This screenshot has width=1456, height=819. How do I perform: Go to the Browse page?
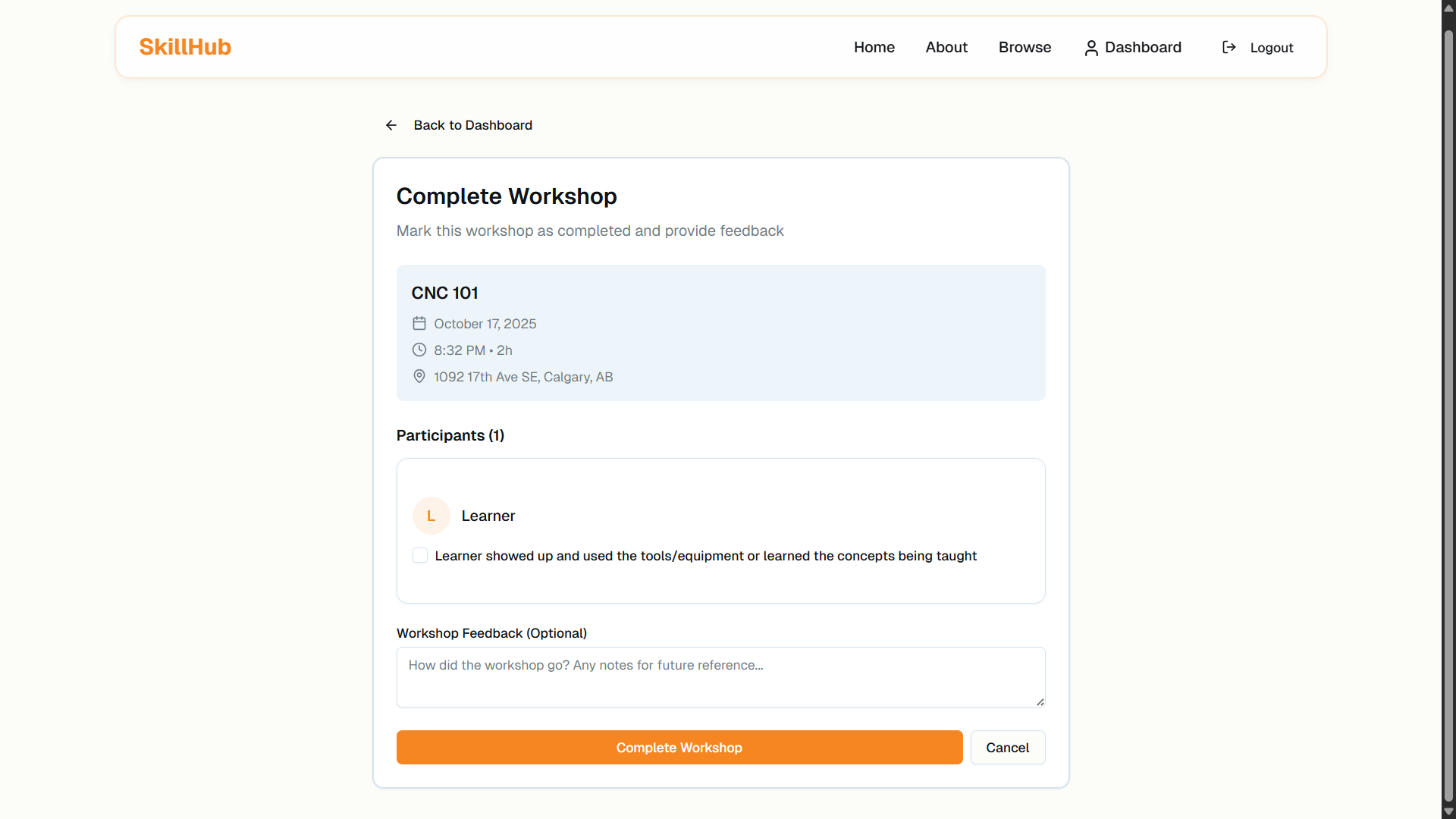coord(1025,47)
